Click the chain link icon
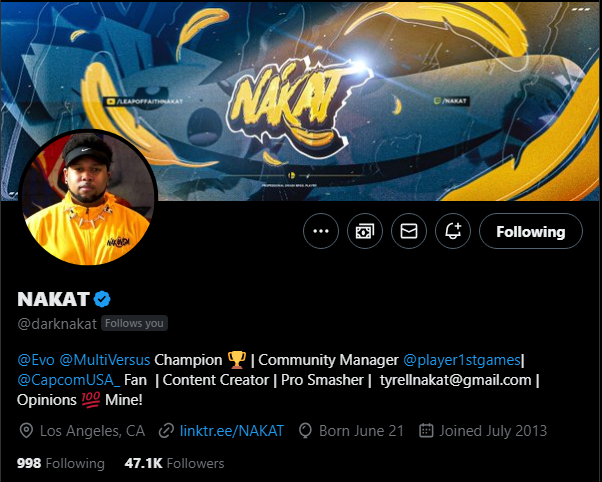This screenshot has height=482, width=602. (166, 431)
